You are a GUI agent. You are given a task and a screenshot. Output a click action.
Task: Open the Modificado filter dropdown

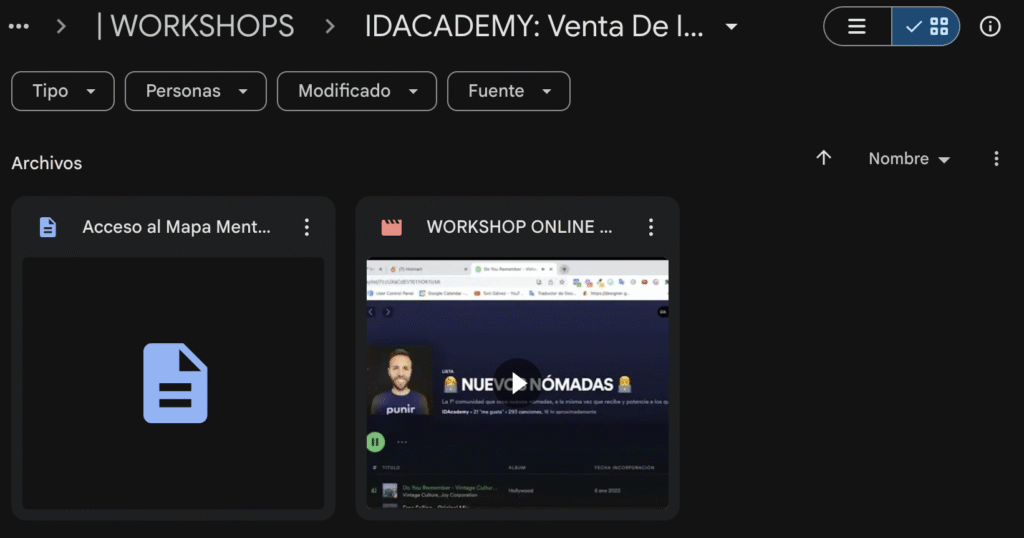[x=356, y=91]
